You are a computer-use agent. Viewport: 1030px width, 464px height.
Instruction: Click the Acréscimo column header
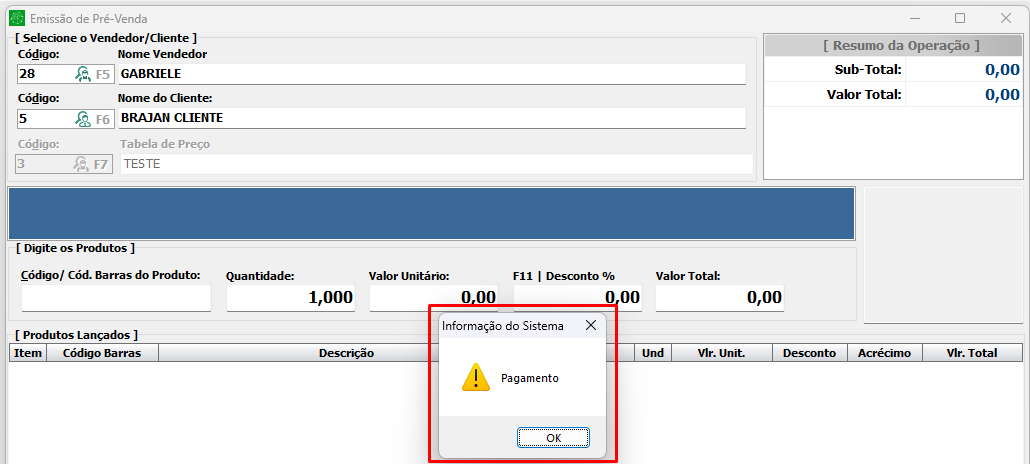point(883,353)
